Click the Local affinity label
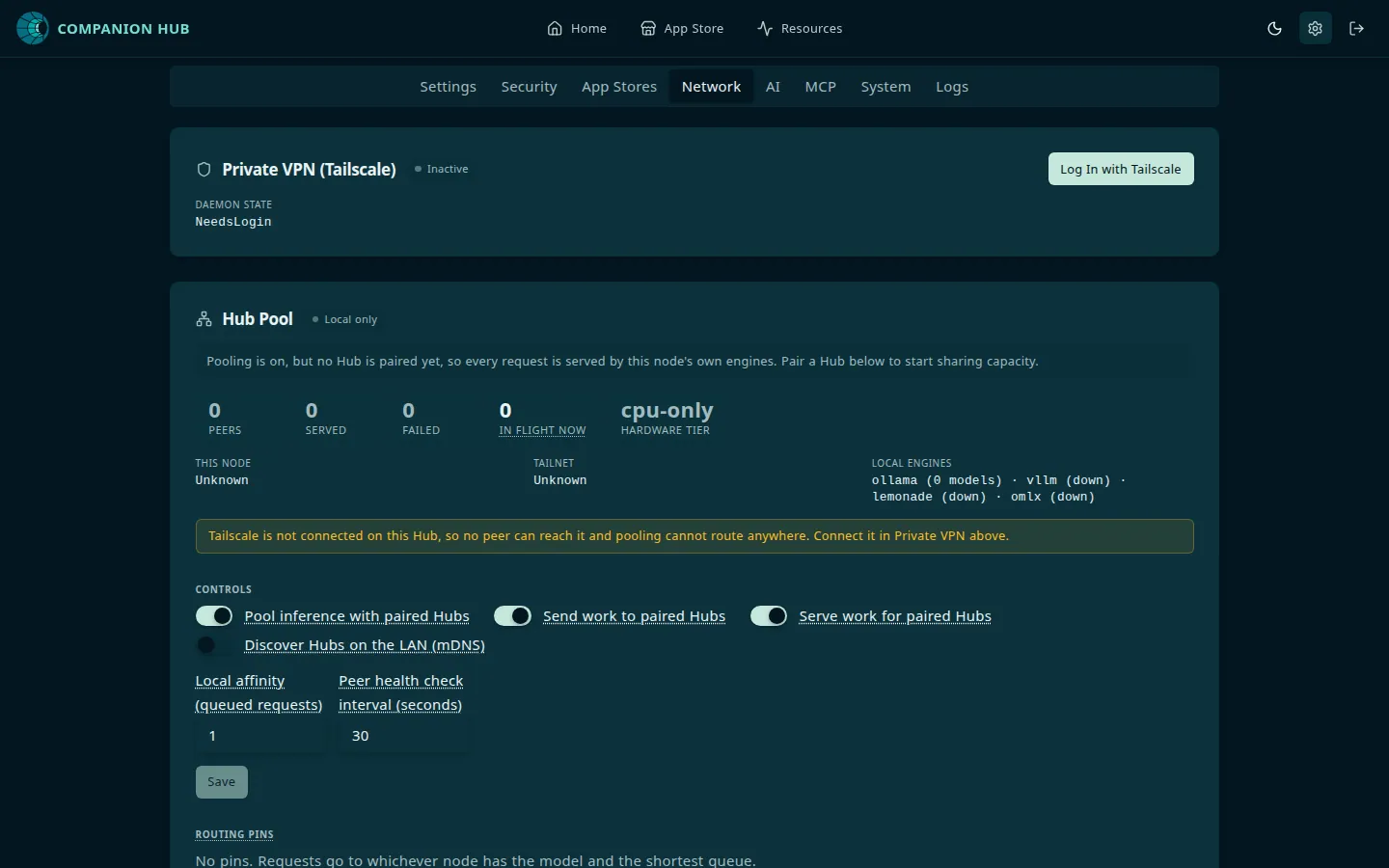 coord(259,692)
